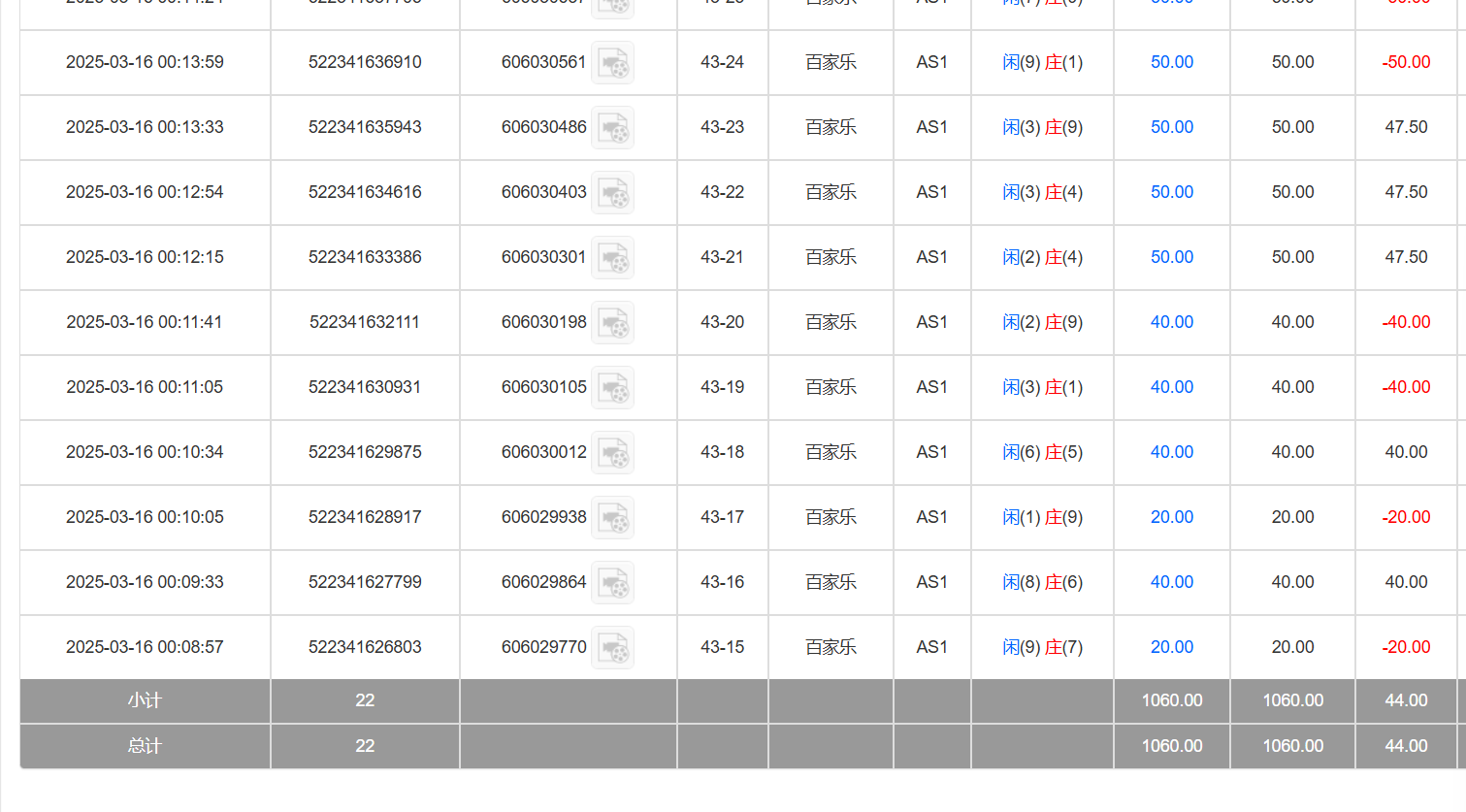Screen dimensions: 1466x812
Task: View replay icon for round 606030105
Action: (x=612, y=388)
